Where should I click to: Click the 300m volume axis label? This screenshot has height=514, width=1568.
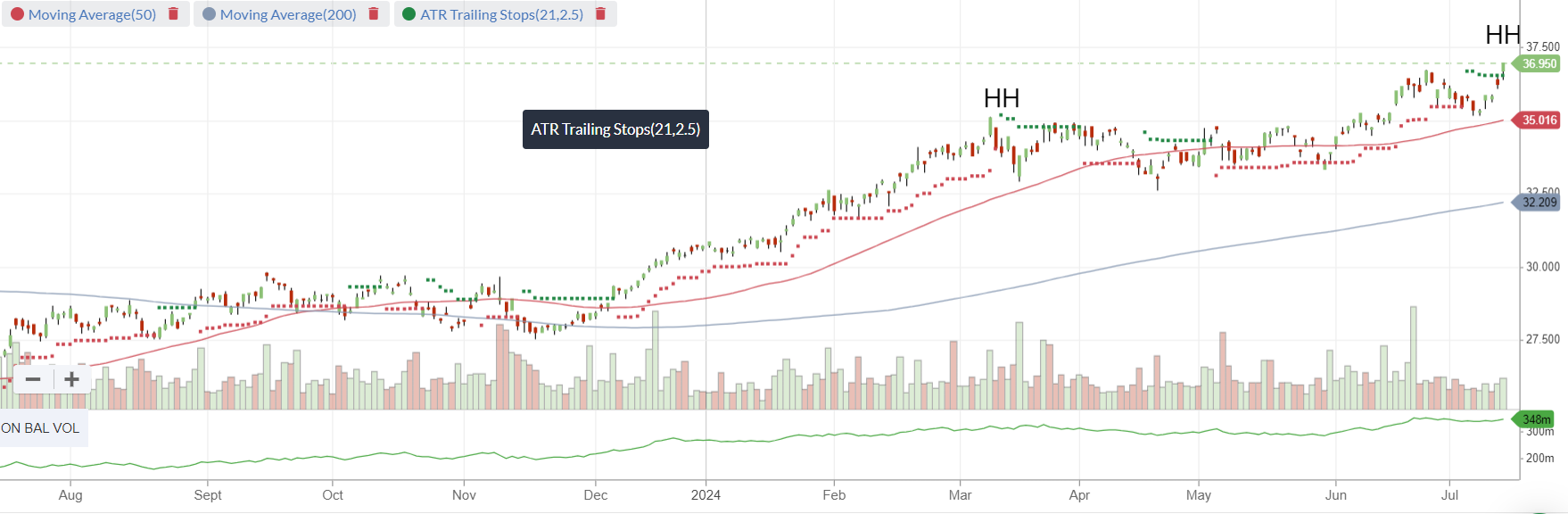1540,432
